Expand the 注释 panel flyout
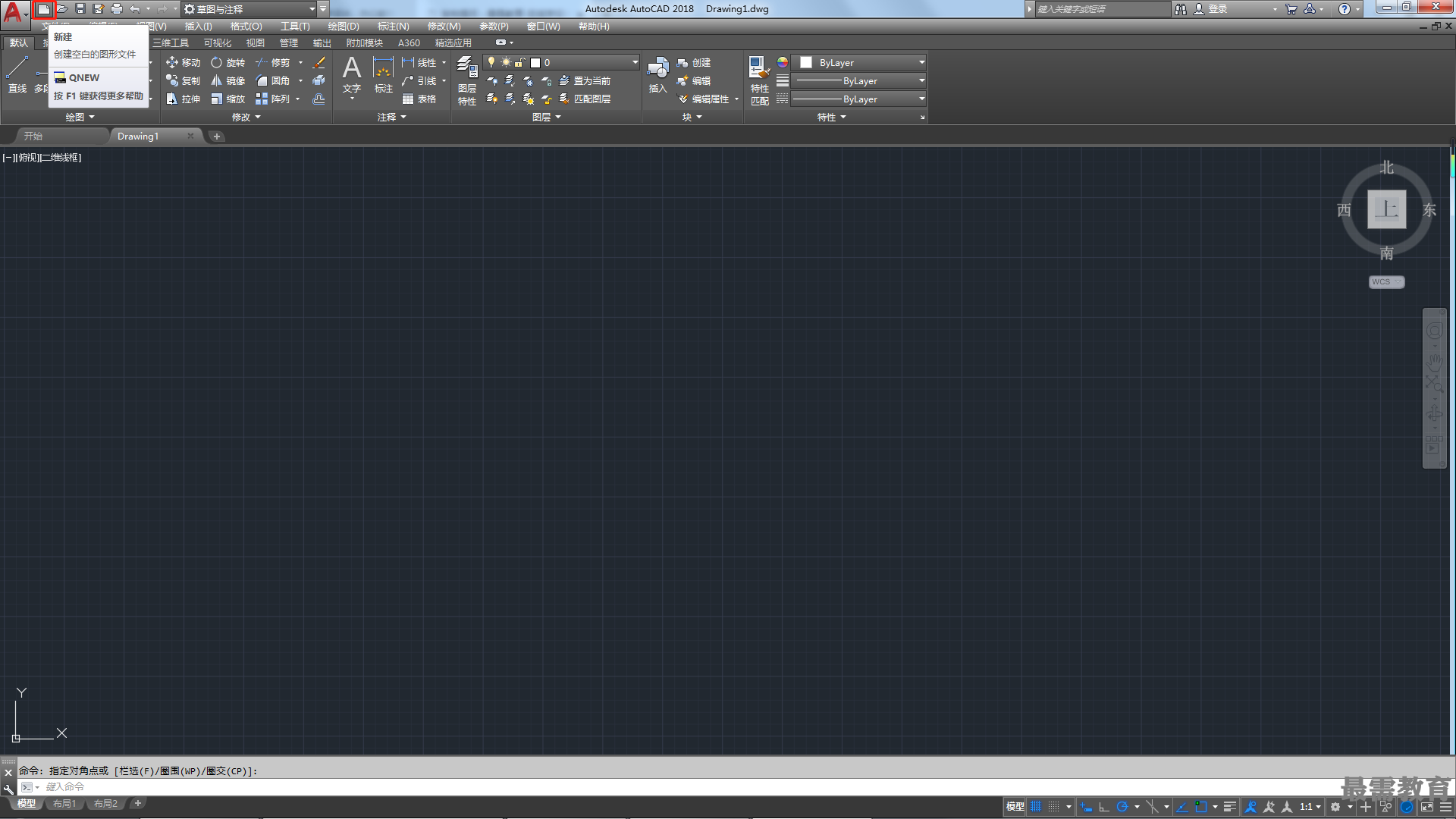Image resolution: width=1456 pixels, height=819 pixels. click(x=392, y=117)
